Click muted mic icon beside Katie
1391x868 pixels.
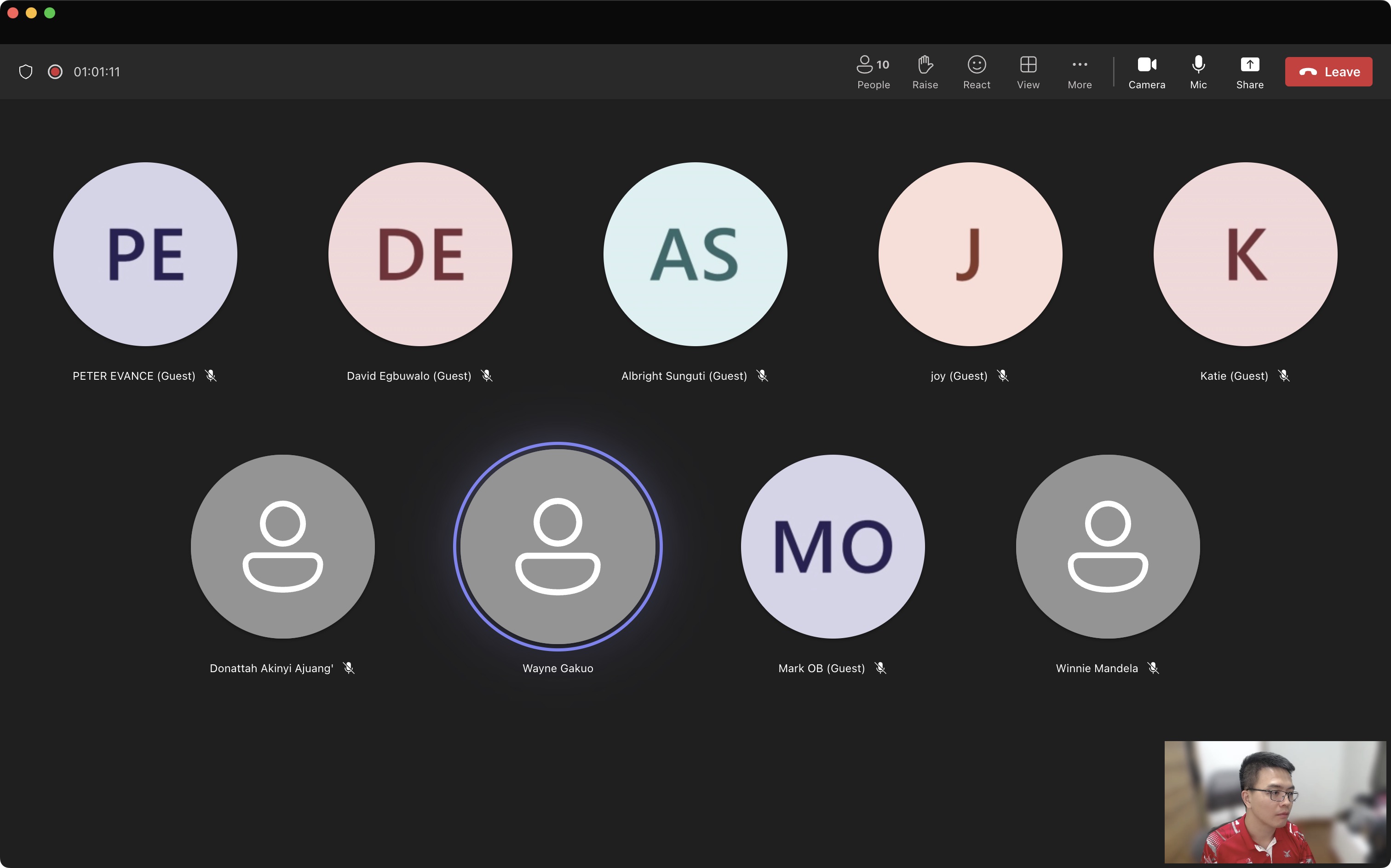pyautogui.click(x=1284, y=376)
